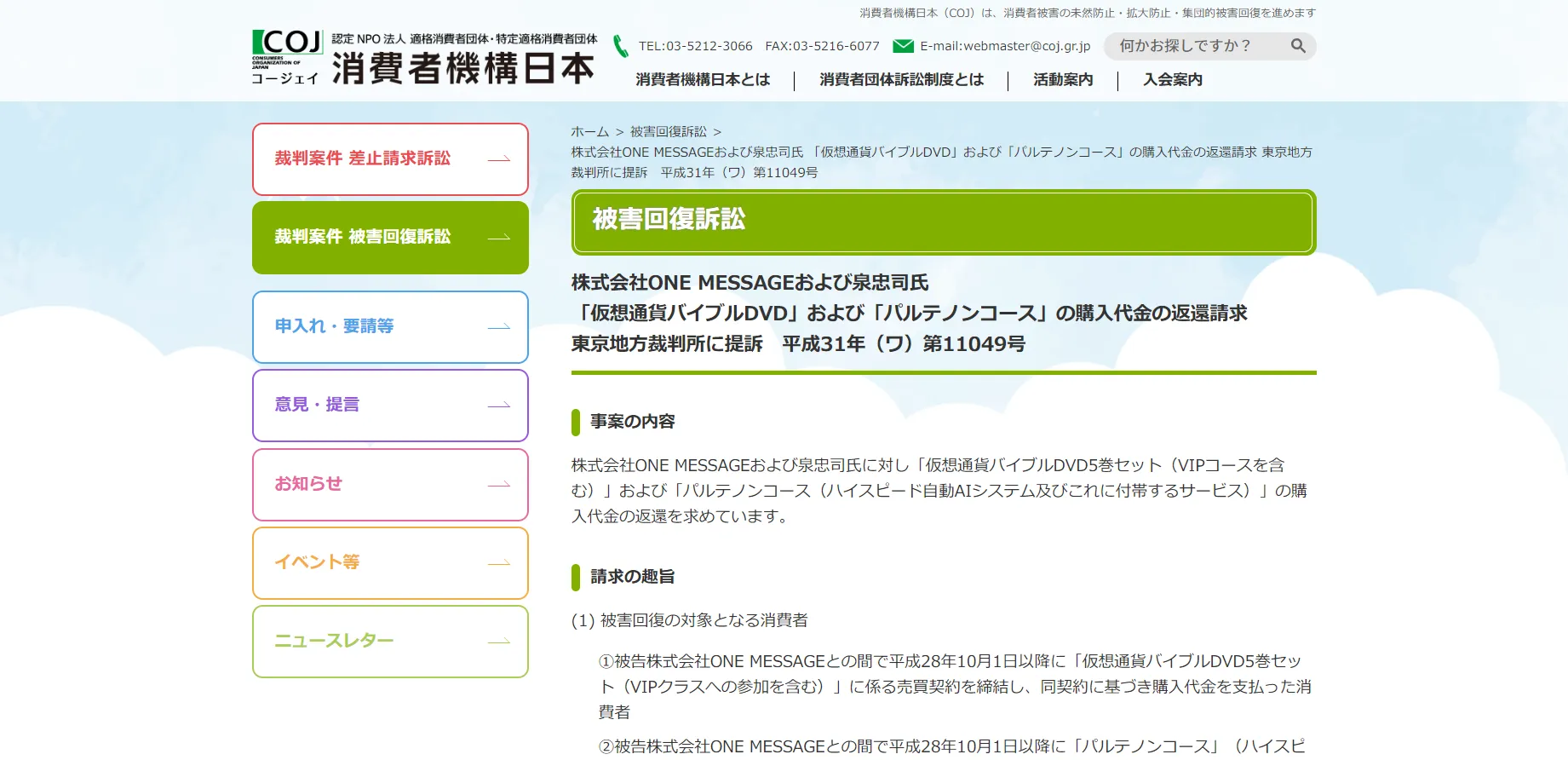Screen dimensions: 1568x760
Task: Click the arrow on 申入れ・要請等 button
Action: [499, 327]
